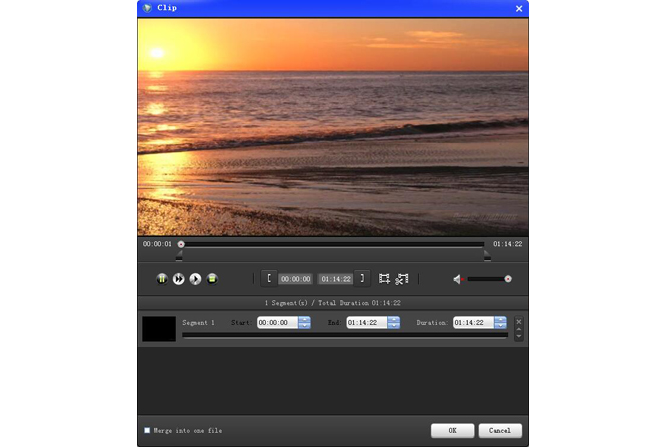Click the 01:14:22 end time box in toolbar
670x447 pixels.
336,279
